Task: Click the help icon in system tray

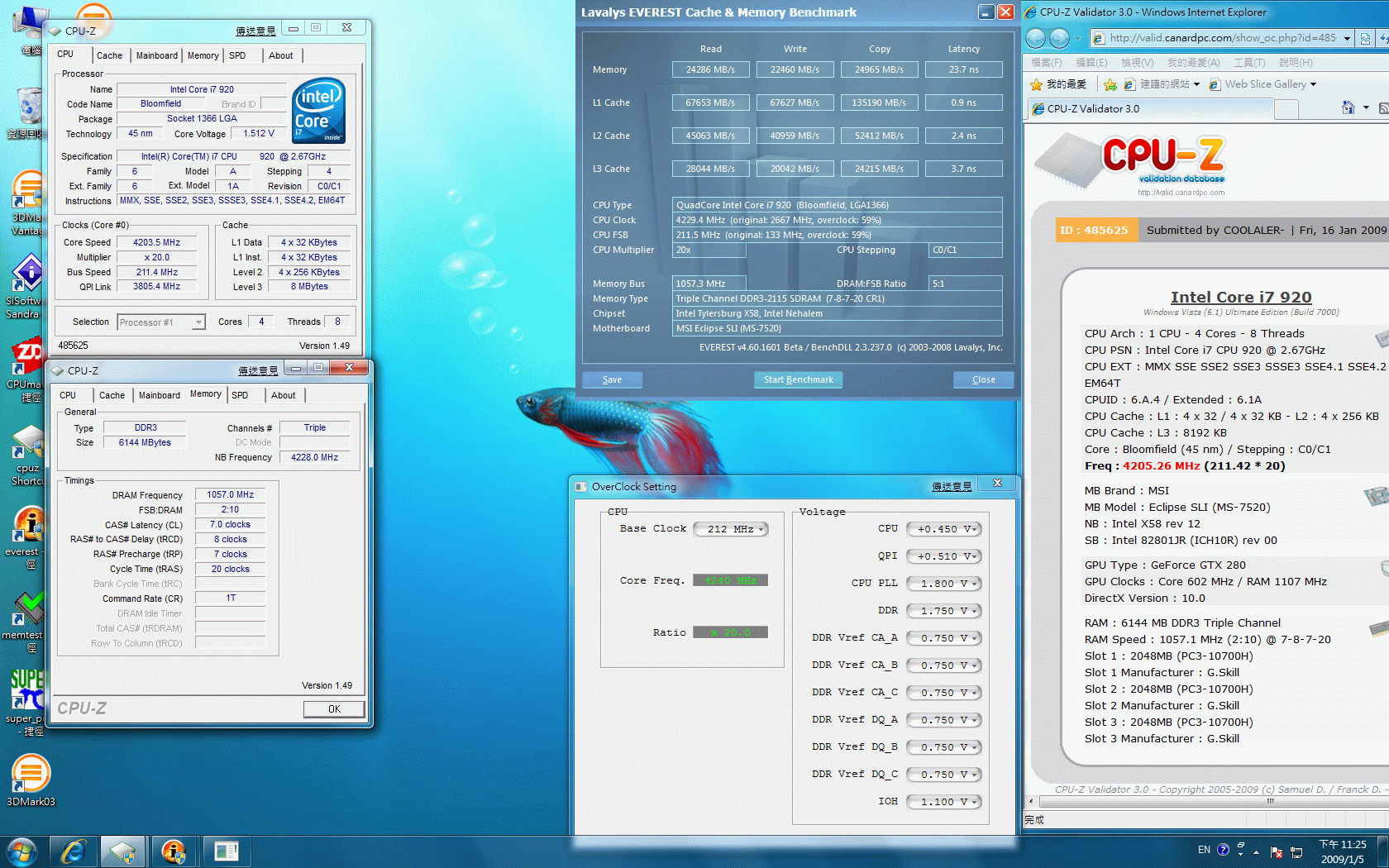Action: [x=1223, y=850]
